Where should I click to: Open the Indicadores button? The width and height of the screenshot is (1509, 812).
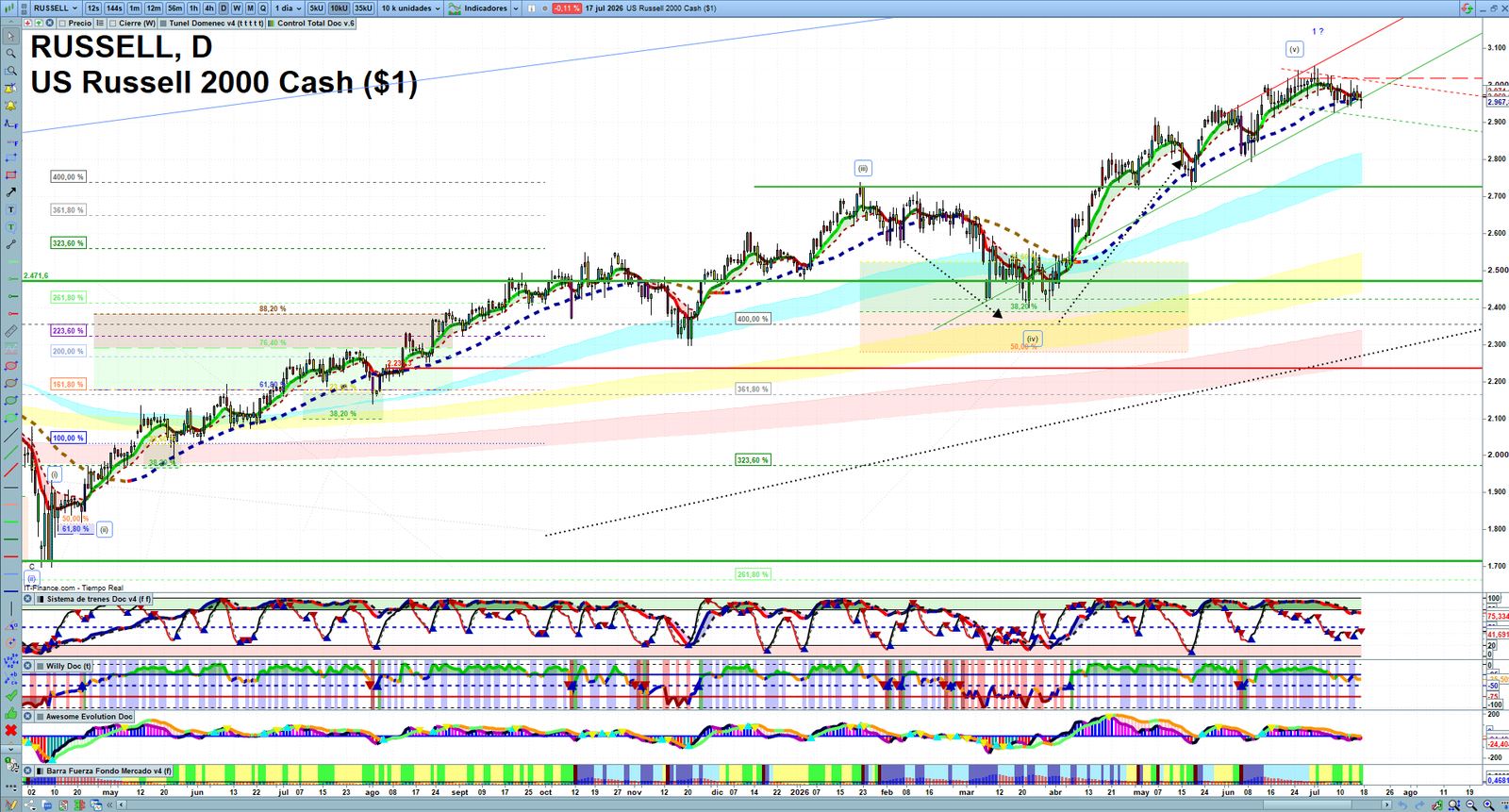tap(478, 8)
